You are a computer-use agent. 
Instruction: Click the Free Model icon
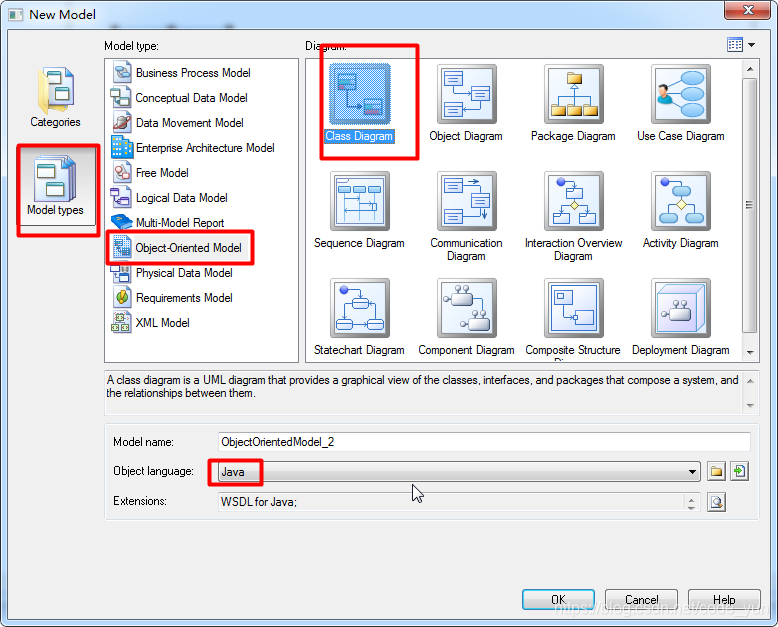pos(122,172)
